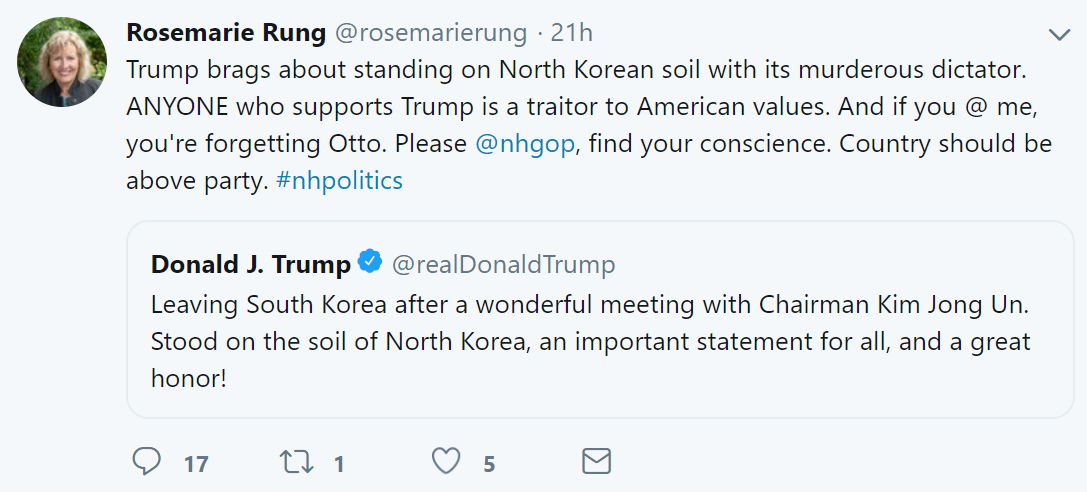Click the like count of 5
The width and height of the screenshot is (1087, 492).
[x=489, y=464]
